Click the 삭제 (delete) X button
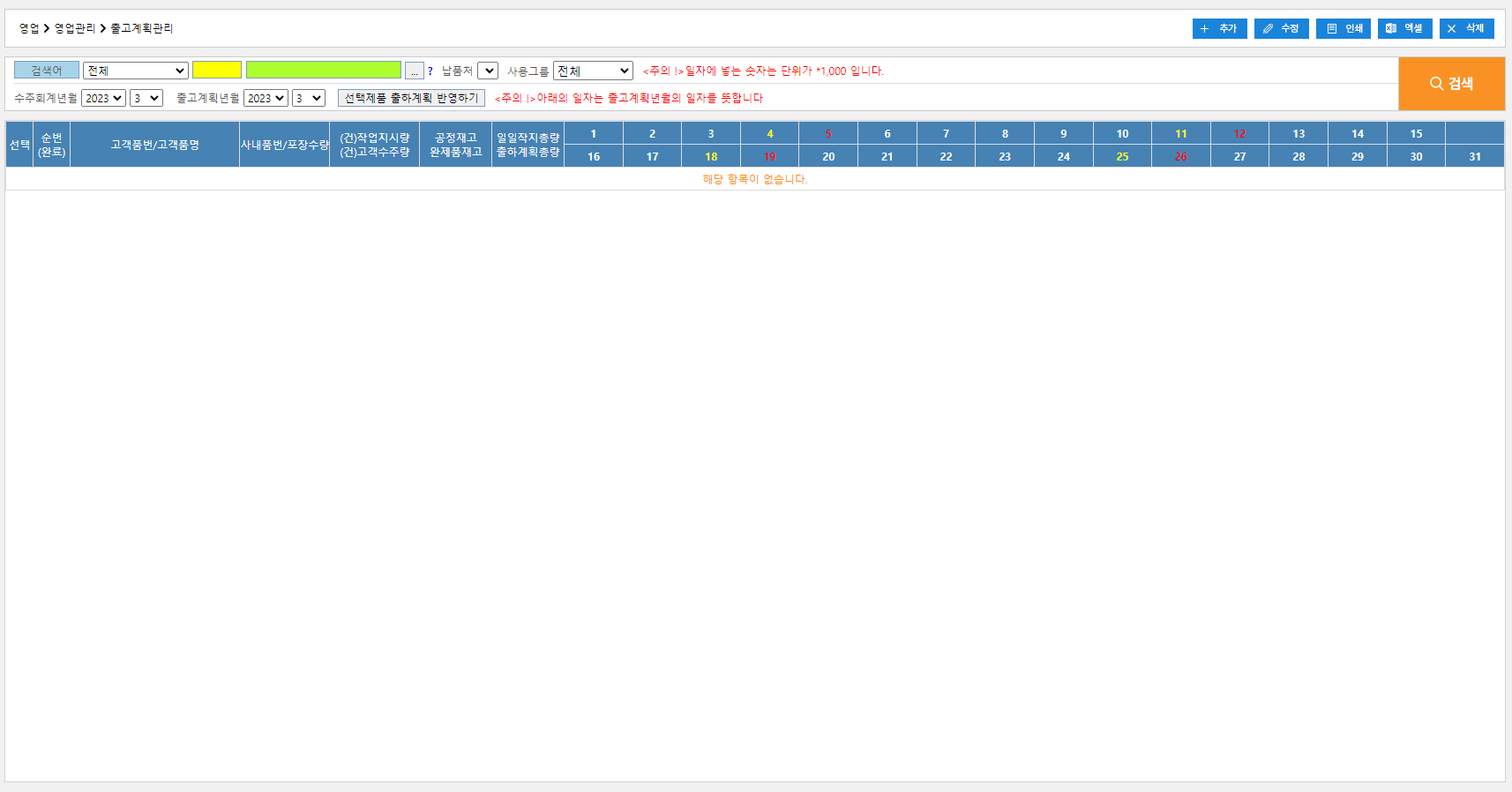Screen dimensions: 1512x792 click(1466, 29)
